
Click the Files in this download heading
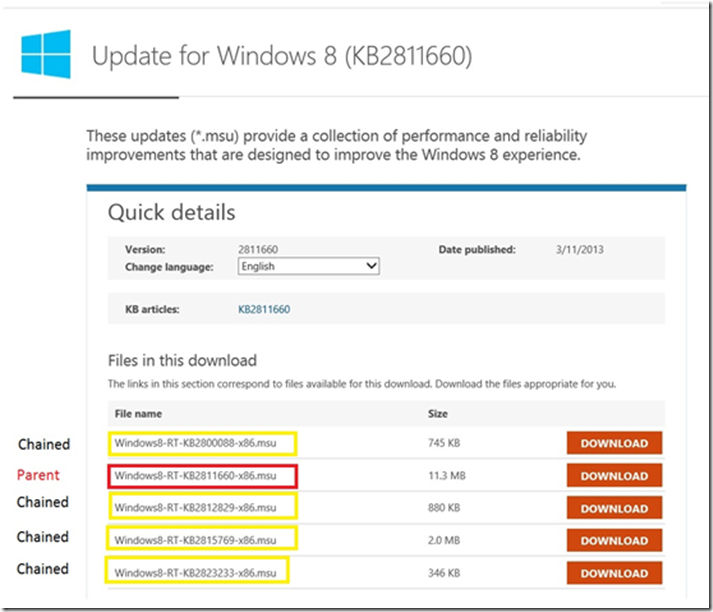coord(182,361)
